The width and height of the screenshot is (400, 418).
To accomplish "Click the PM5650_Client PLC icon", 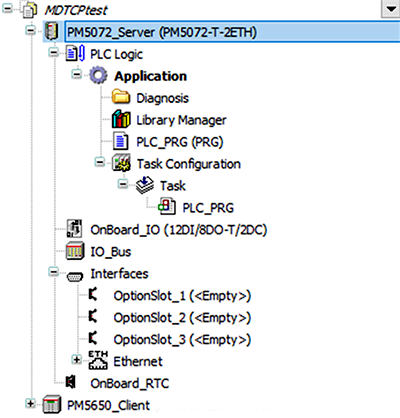I will (x=52, y=404).
